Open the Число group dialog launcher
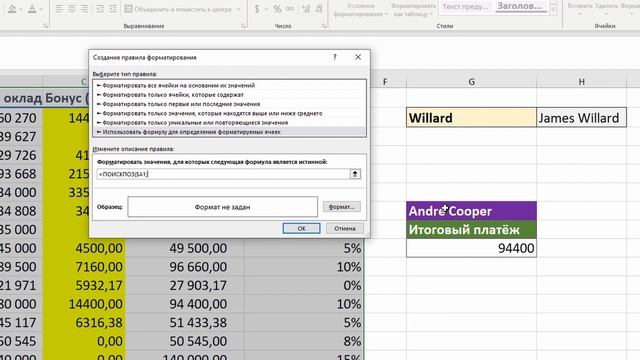The width and height of the screenshot is (640, 360). (324, 26)
